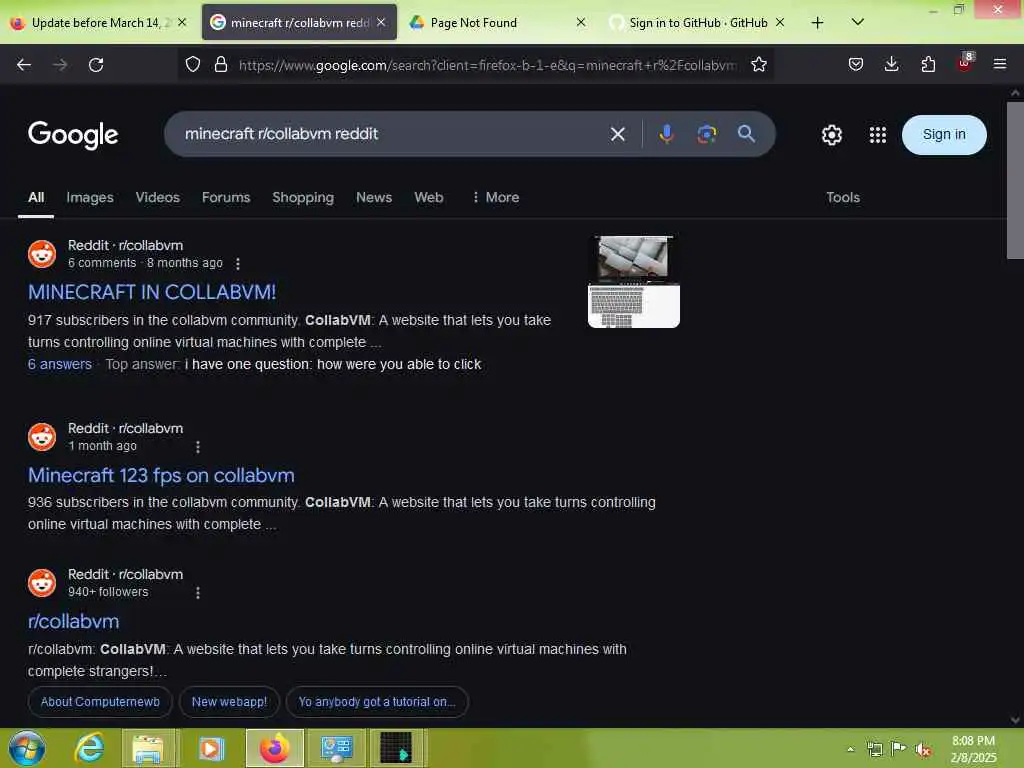This screenshot has width=1024, height=768.
Task: Open the tracking protection shield icon
Action: 193,65
